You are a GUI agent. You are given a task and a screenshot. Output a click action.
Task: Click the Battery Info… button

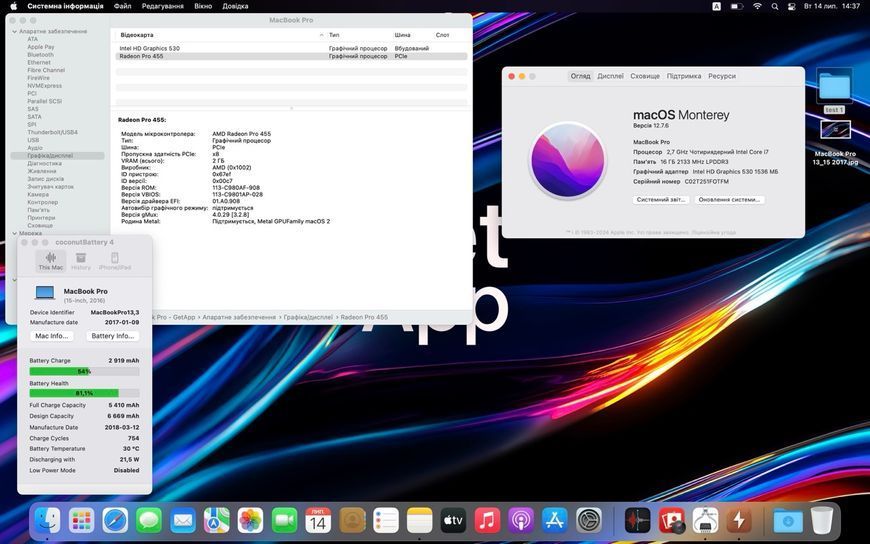click(x=113, y=336)
